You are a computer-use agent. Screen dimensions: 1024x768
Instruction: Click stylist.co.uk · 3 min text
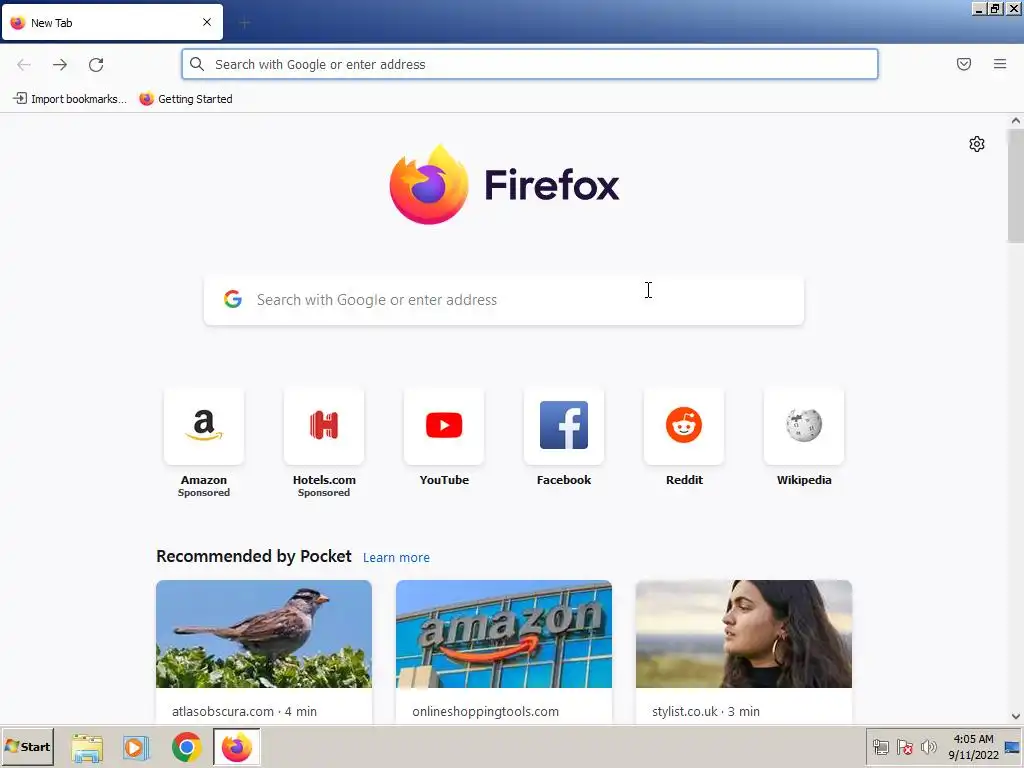point(706,711)
